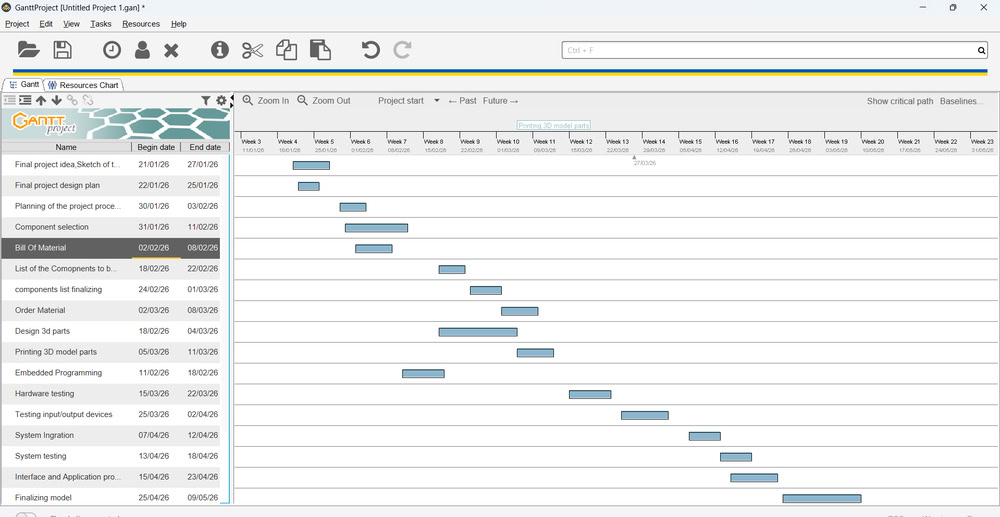Open the history clock icon

(112, 50)
